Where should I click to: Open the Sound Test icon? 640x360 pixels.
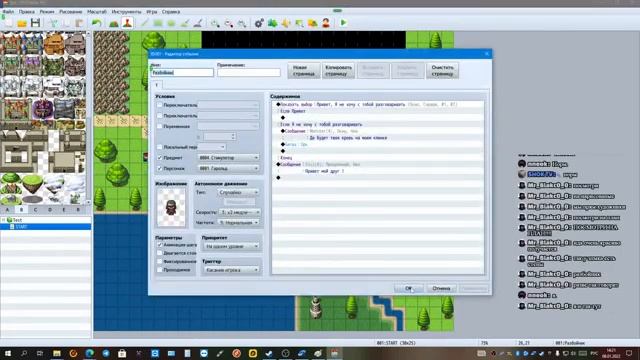click(286, 23)
